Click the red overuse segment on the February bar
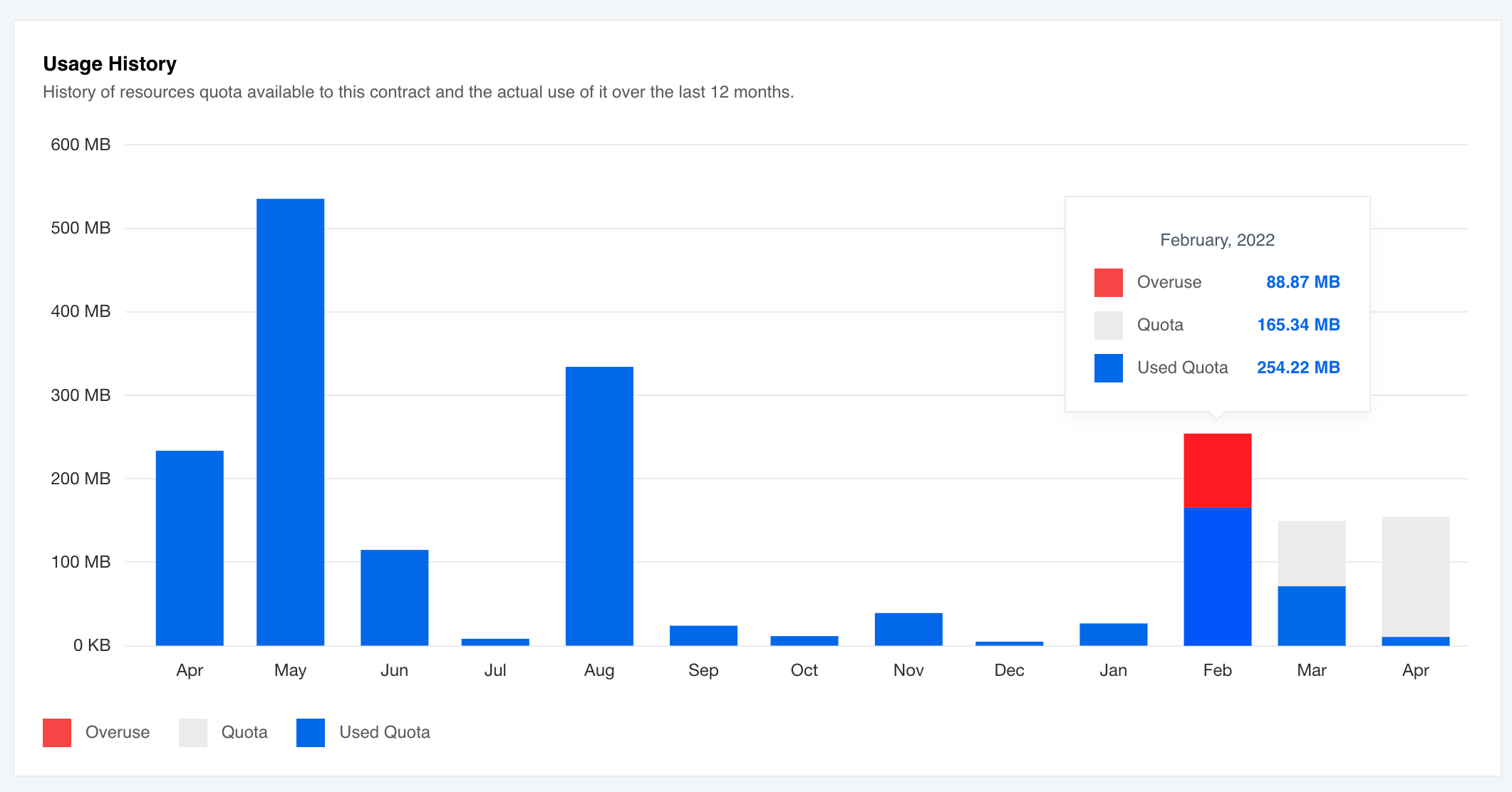The width and height of the screenshot is (1512, 792). pyautogui.click(x=1217, y=470)
